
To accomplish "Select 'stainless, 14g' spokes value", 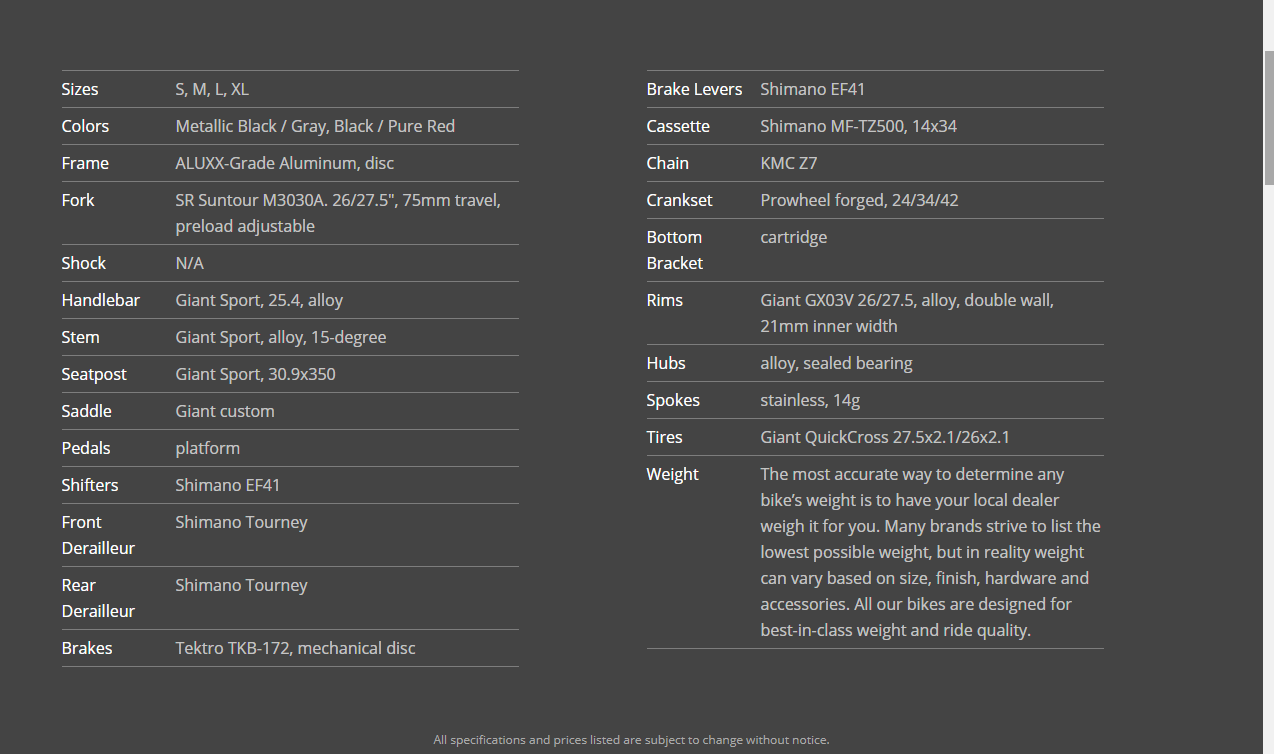I will coord(810,400).
